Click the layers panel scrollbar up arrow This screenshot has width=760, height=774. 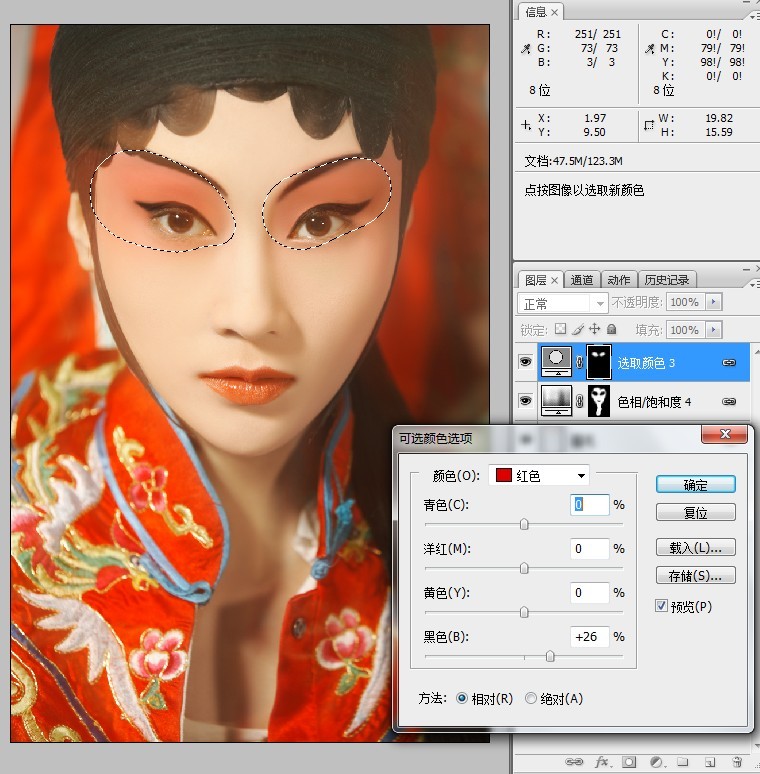[x=755, y=351]
